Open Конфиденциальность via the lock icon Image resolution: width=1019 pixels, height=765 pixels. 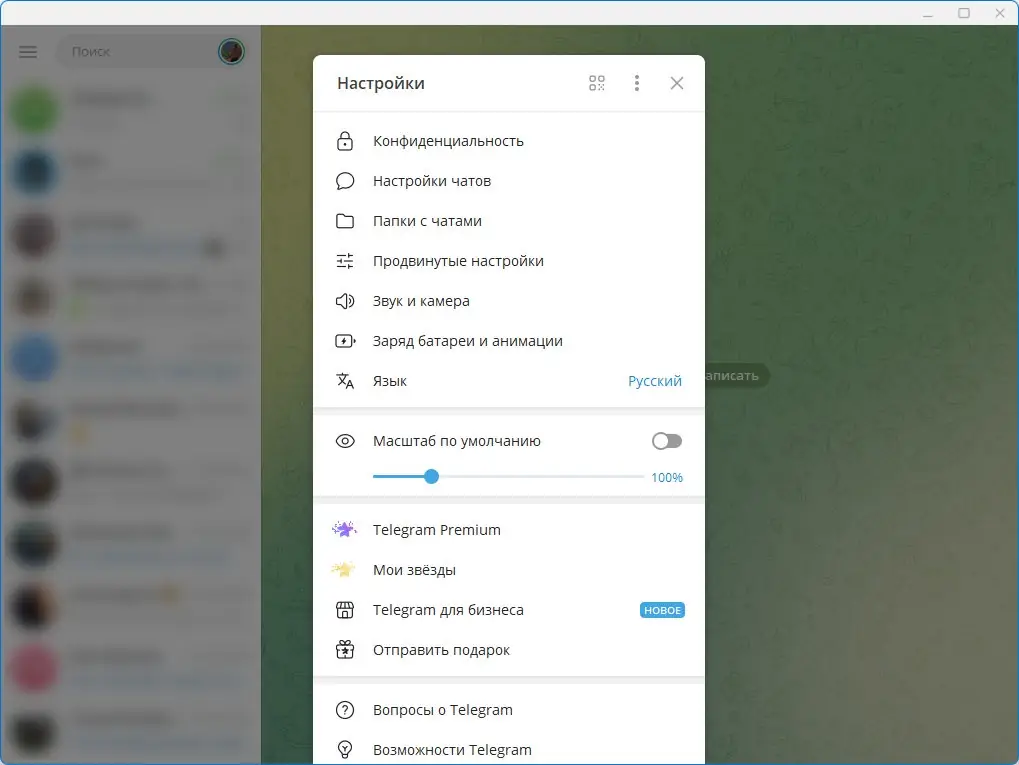pos(345,141)
